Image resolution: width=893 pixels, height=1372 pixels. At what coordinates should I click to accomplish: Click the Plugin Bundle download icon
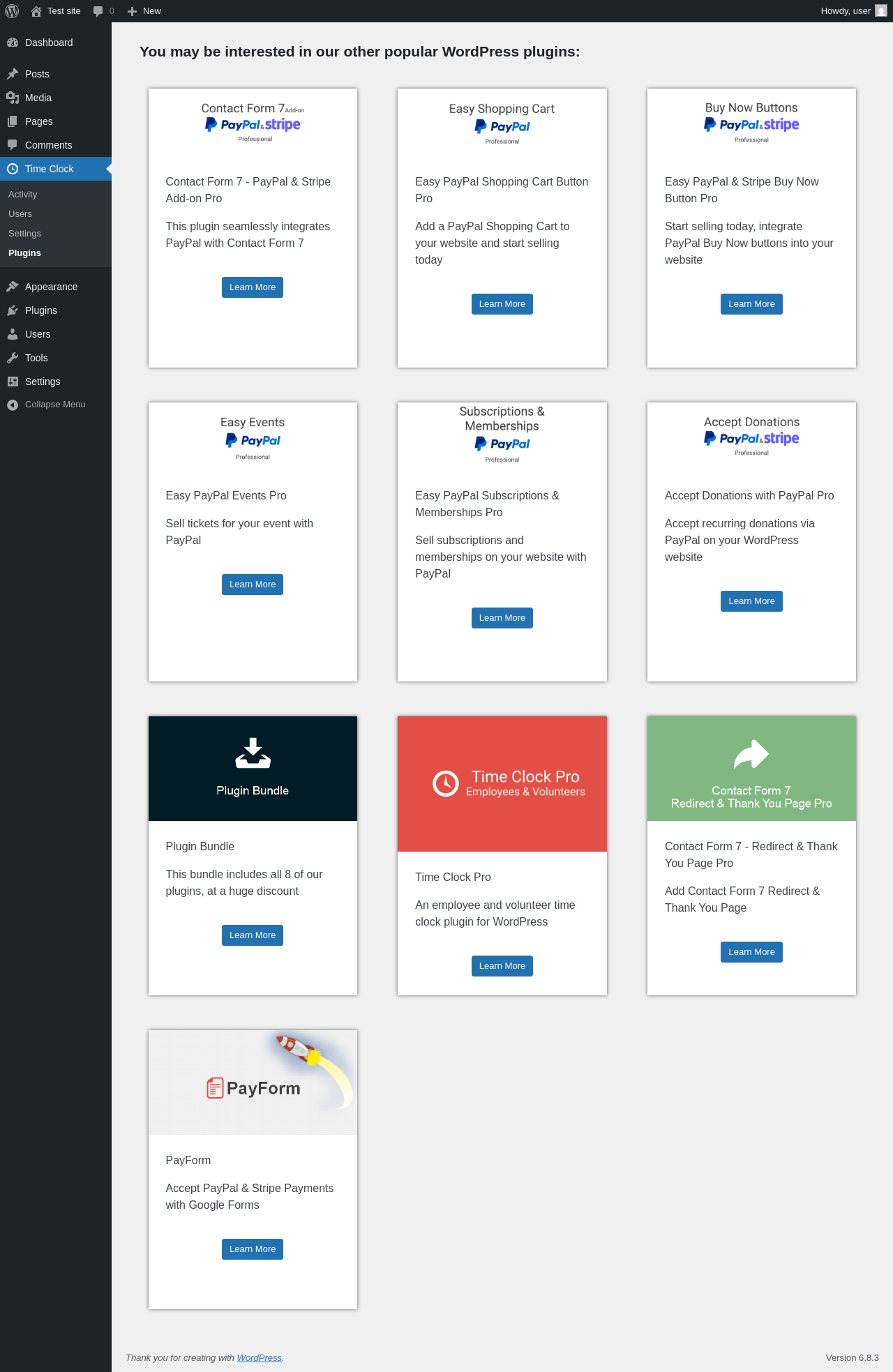pyautogui.click(x=253, y=753)
